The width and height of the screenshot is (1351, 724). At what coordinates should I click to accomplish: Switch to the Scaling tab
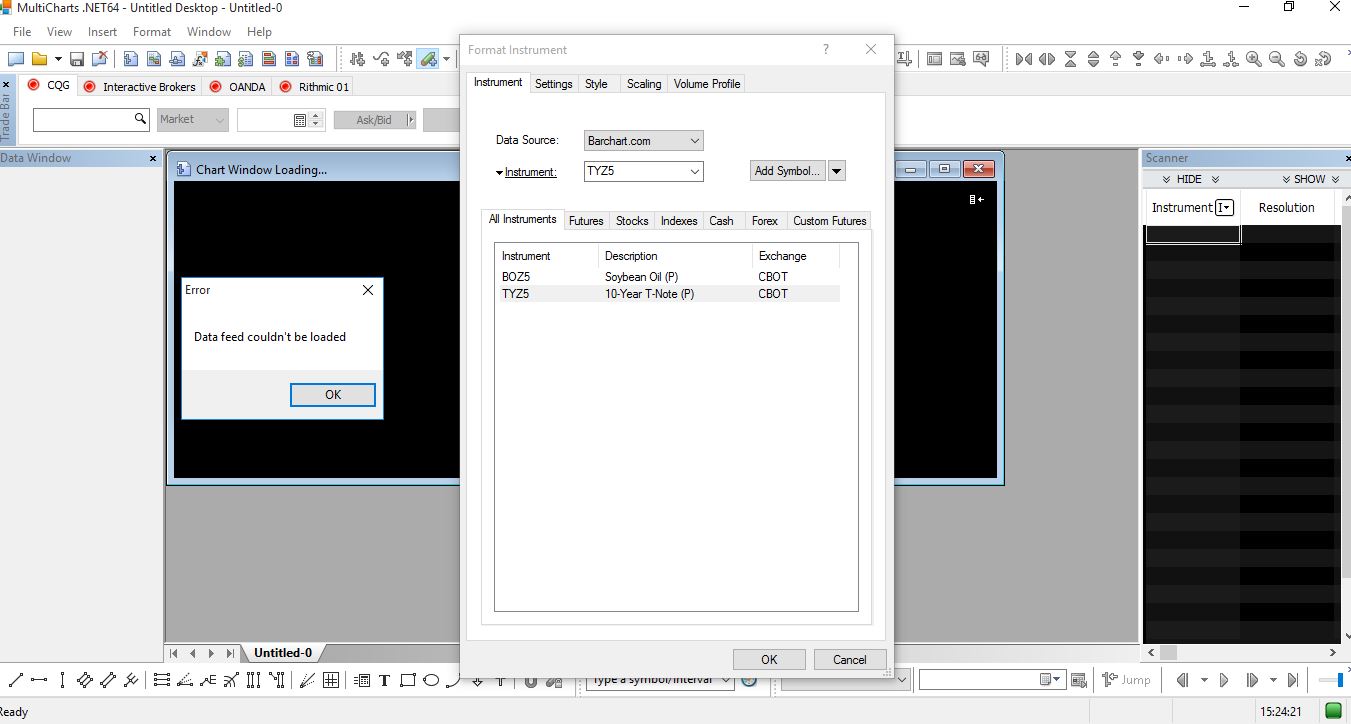click(644, 84)
